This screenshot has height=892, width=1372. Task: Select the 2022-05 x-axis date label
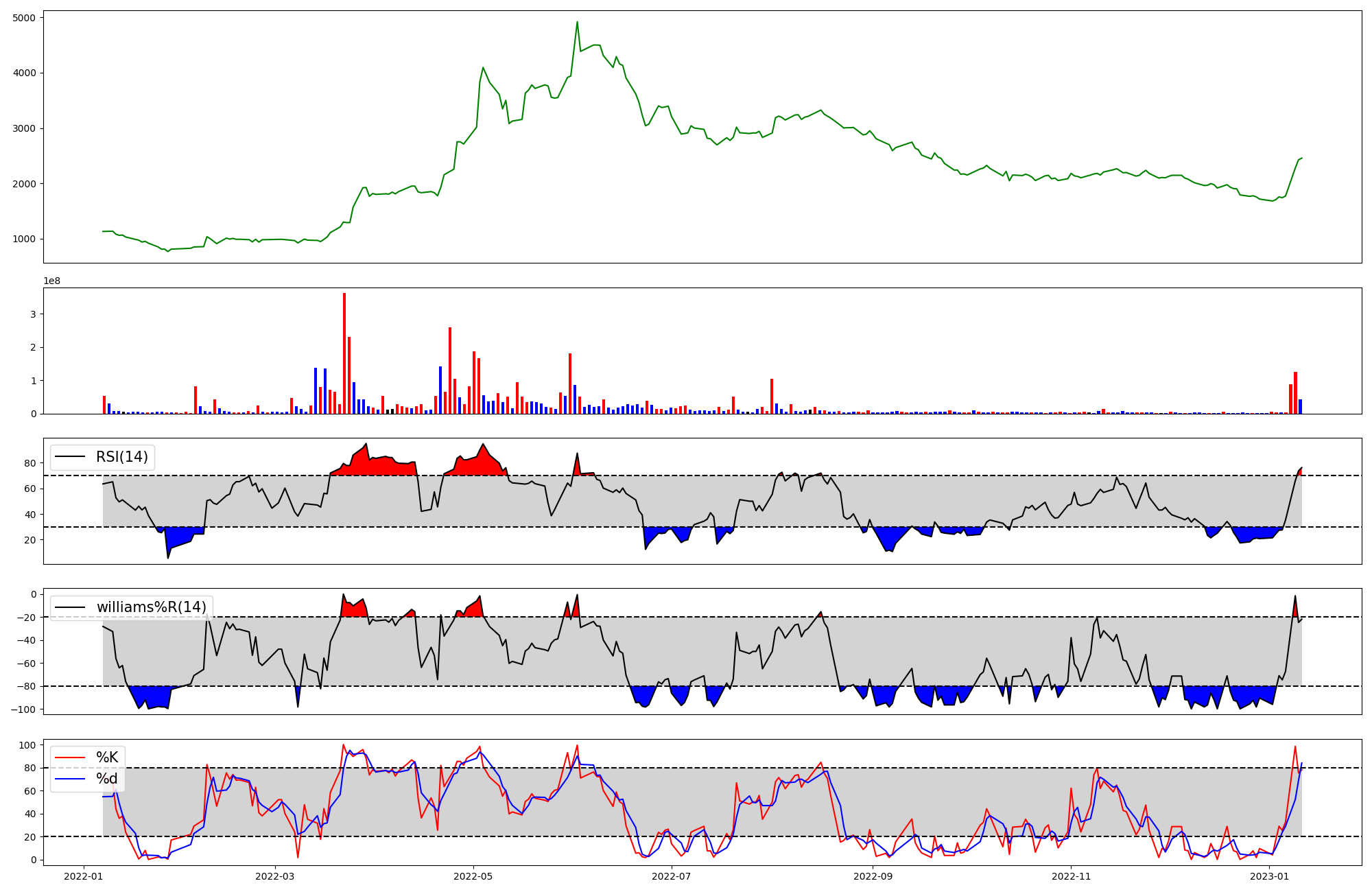(x=473, y=876)
